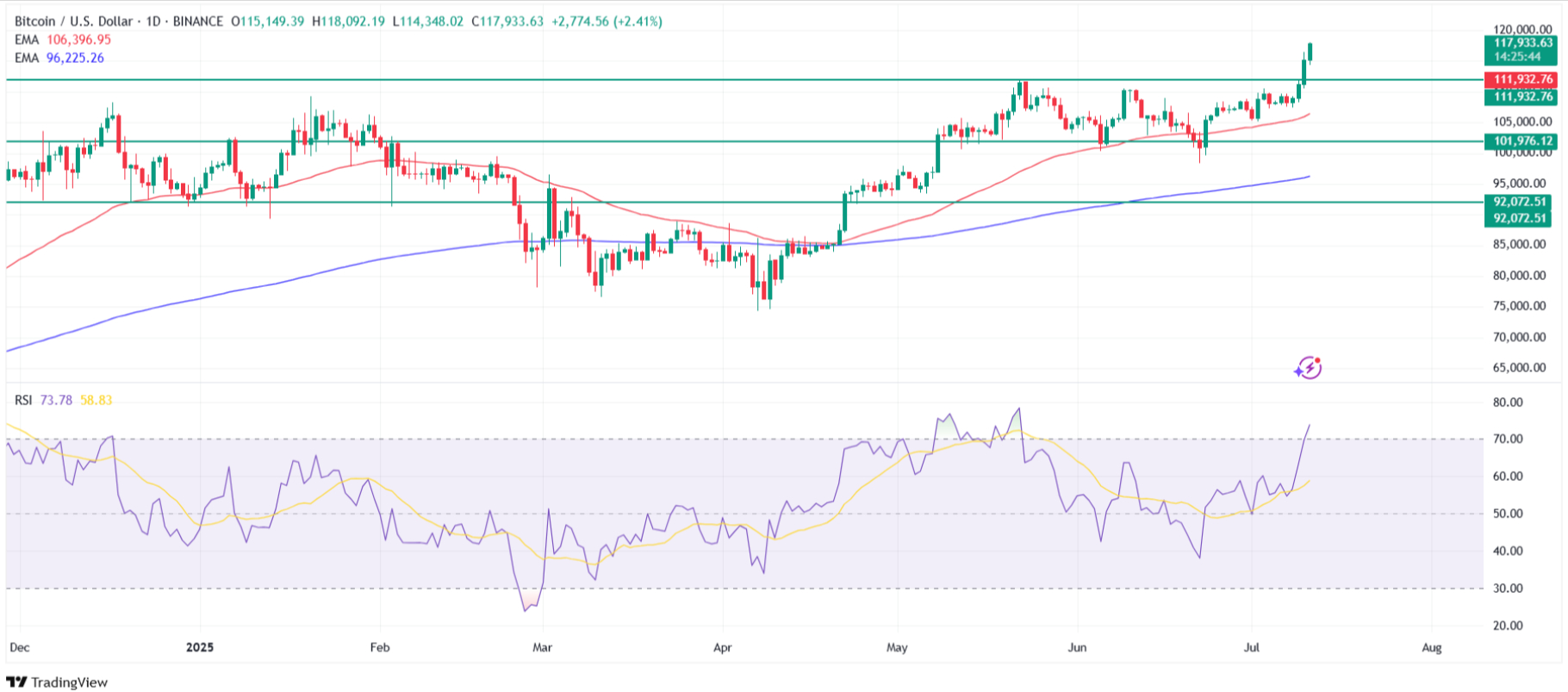Click the Feb label on the time axis
The width and height of the screenshot is (1568, 692).
[x=379, y=647]
